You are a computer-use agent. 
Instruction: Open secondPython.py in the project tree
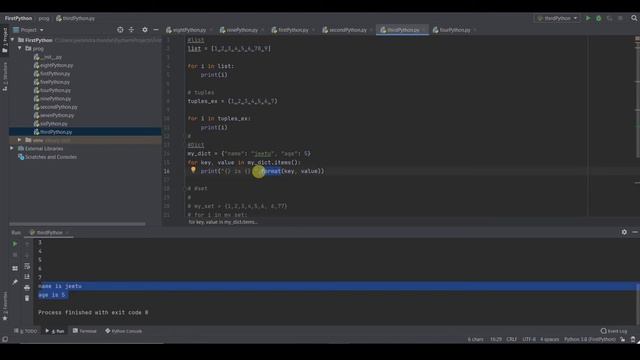(56, 107)
